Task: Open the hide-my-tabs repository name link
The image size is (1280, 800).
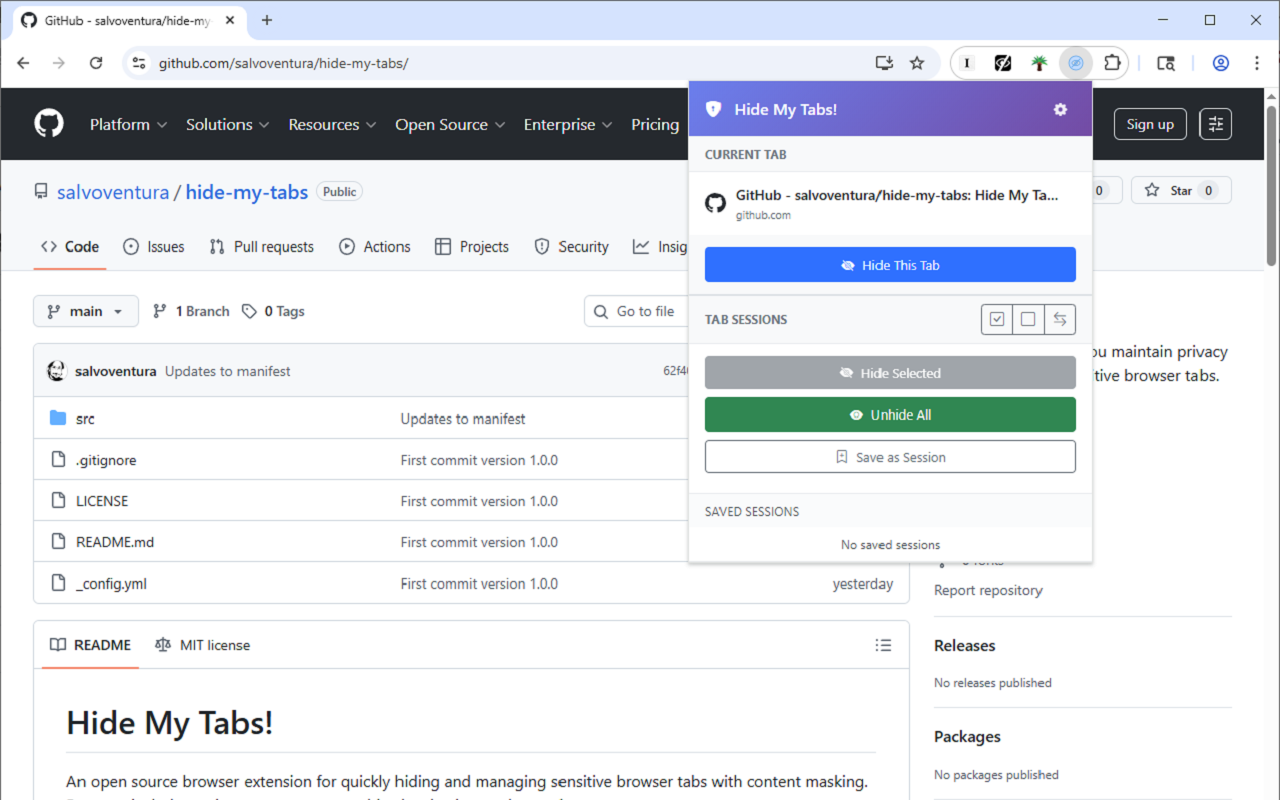Action: pyautogui.click(x=247, y=192)
